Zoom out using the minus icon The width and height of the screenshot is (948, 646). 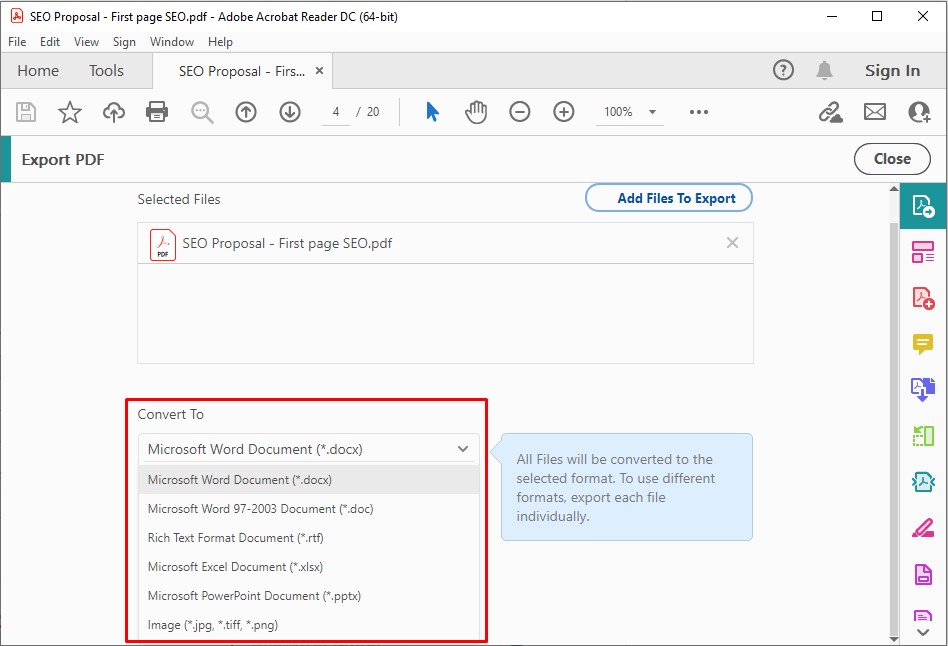click(x=520, y=112)
